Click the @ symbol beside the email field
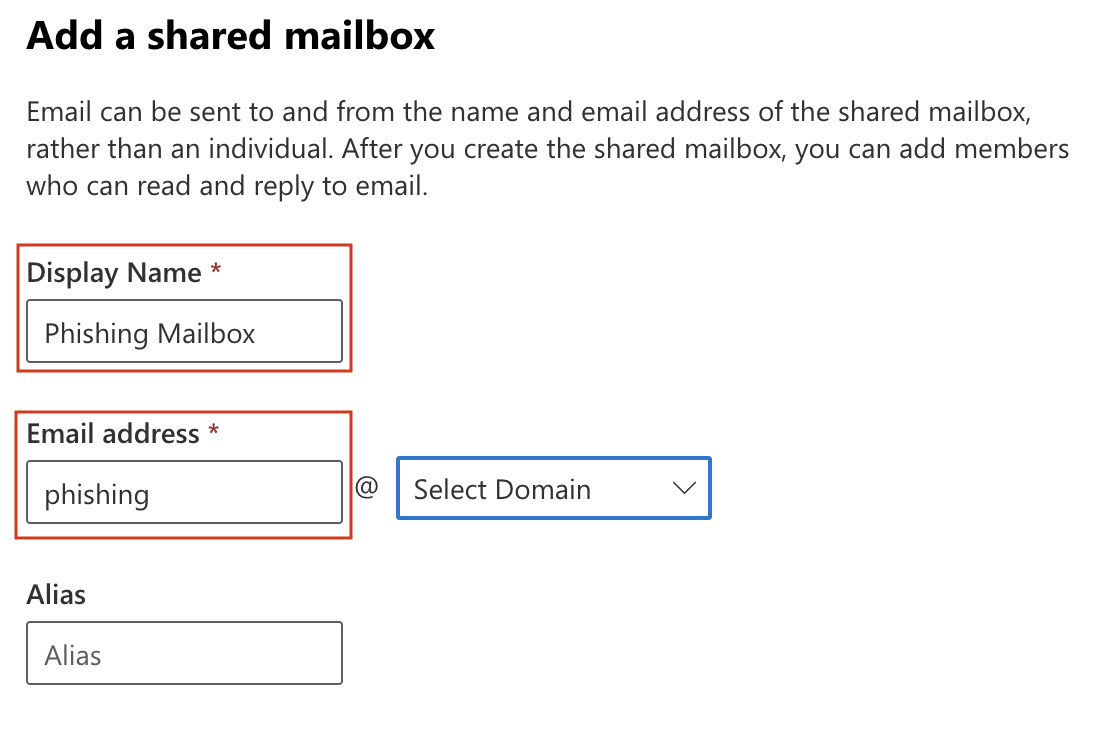The image size is (1100, 746). coord(367,487)
